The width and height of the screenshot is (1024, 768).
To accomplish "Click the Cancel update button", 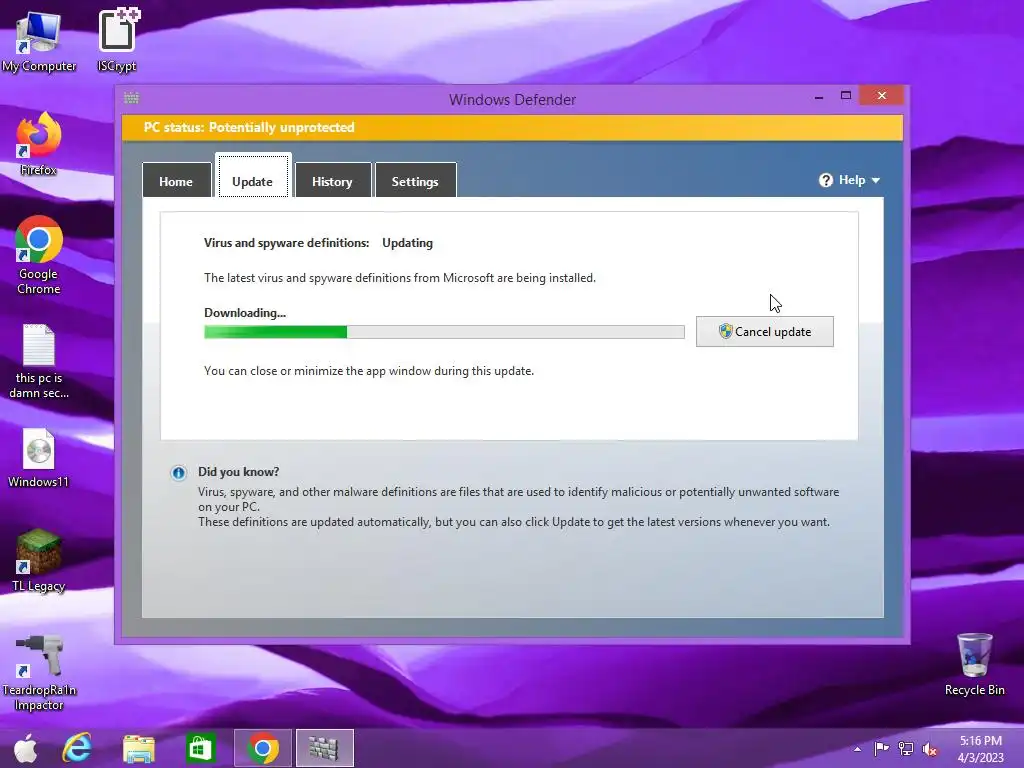I will 765,332.
